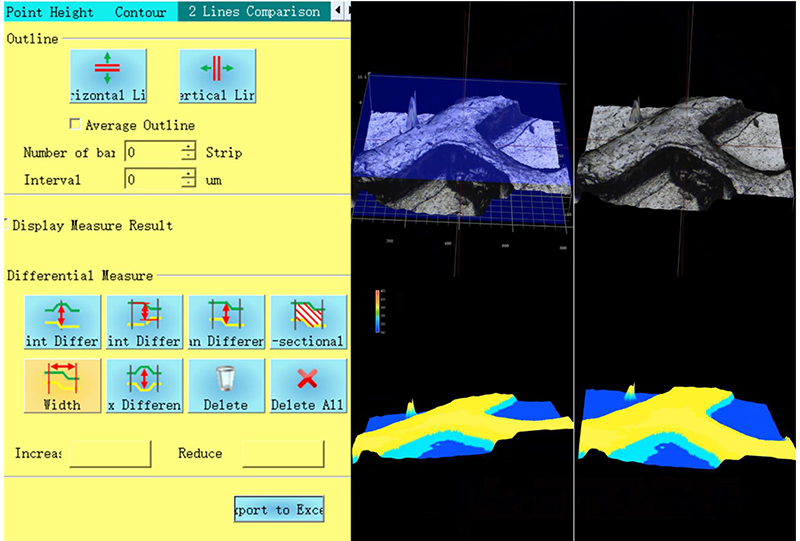The image size is (800, 541).
Task: Click the height color scale legend
Action: pyautogui.click(x=378, y=311)
